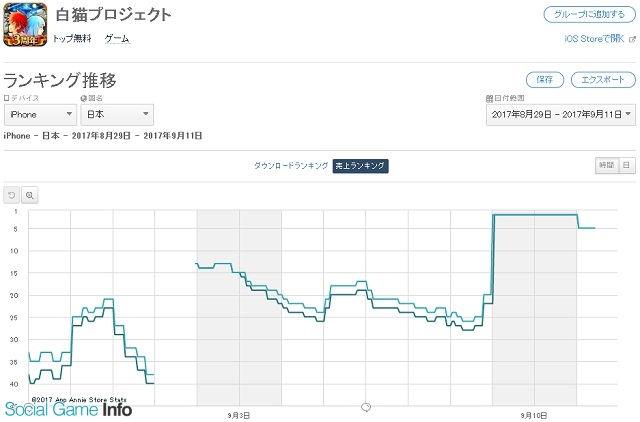The height and width of the screenshot is (422, 640).
Task: Open the iOS Storeで開く link
Action: tap(594, 39)
